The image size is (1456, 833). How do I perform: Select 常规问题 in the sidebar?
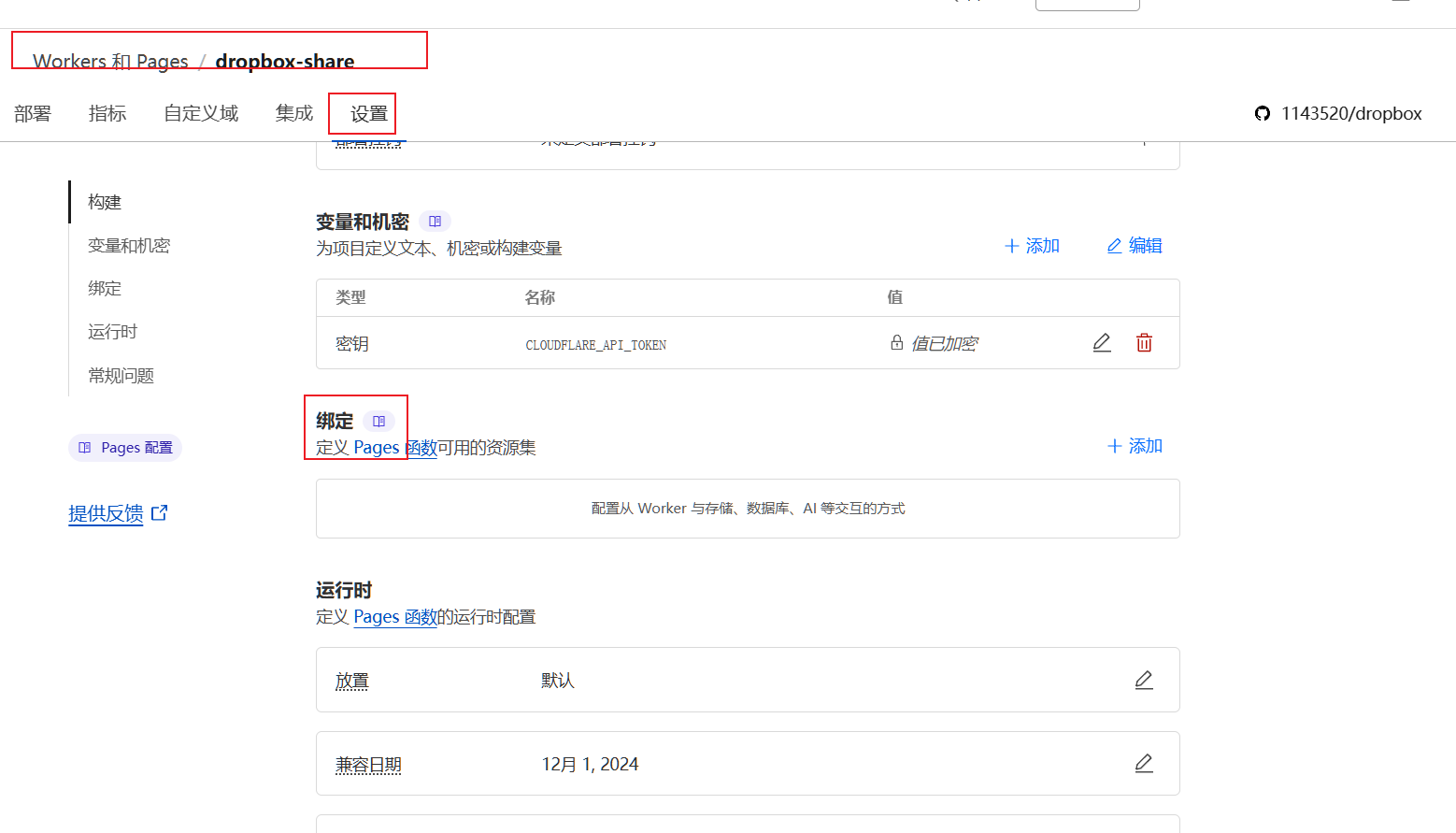point(121,376)
